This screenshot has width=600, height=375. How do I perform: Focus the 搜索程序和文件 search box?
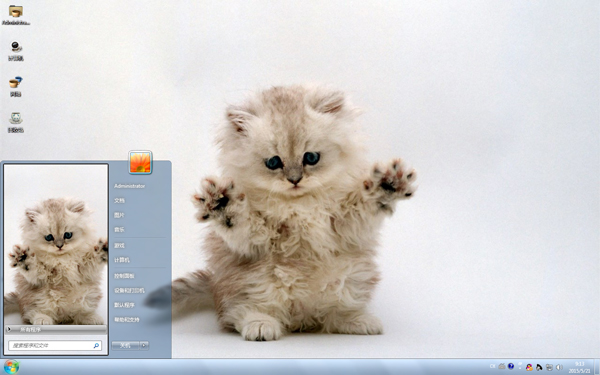click(x=55, y=346)
